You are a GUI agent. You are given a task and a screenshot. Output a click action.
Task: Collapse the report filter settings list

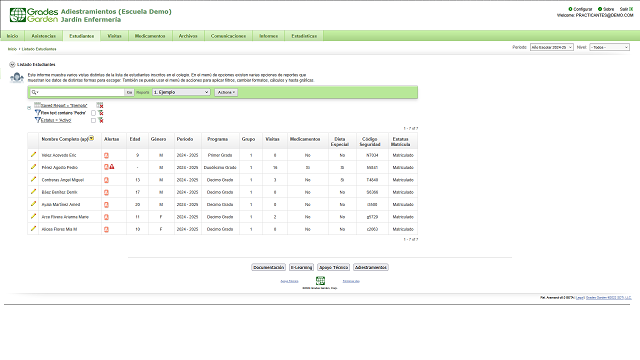pyautogui.click(x=29, y=108)
